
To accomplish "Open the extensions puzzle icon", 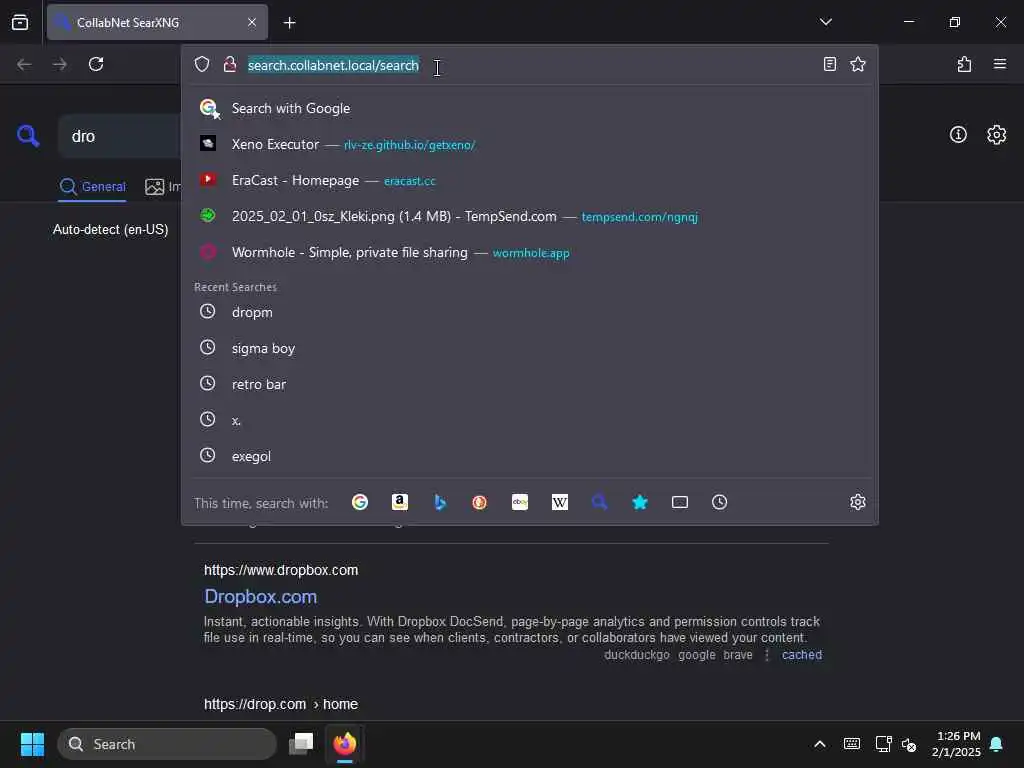I will (964, 64).
